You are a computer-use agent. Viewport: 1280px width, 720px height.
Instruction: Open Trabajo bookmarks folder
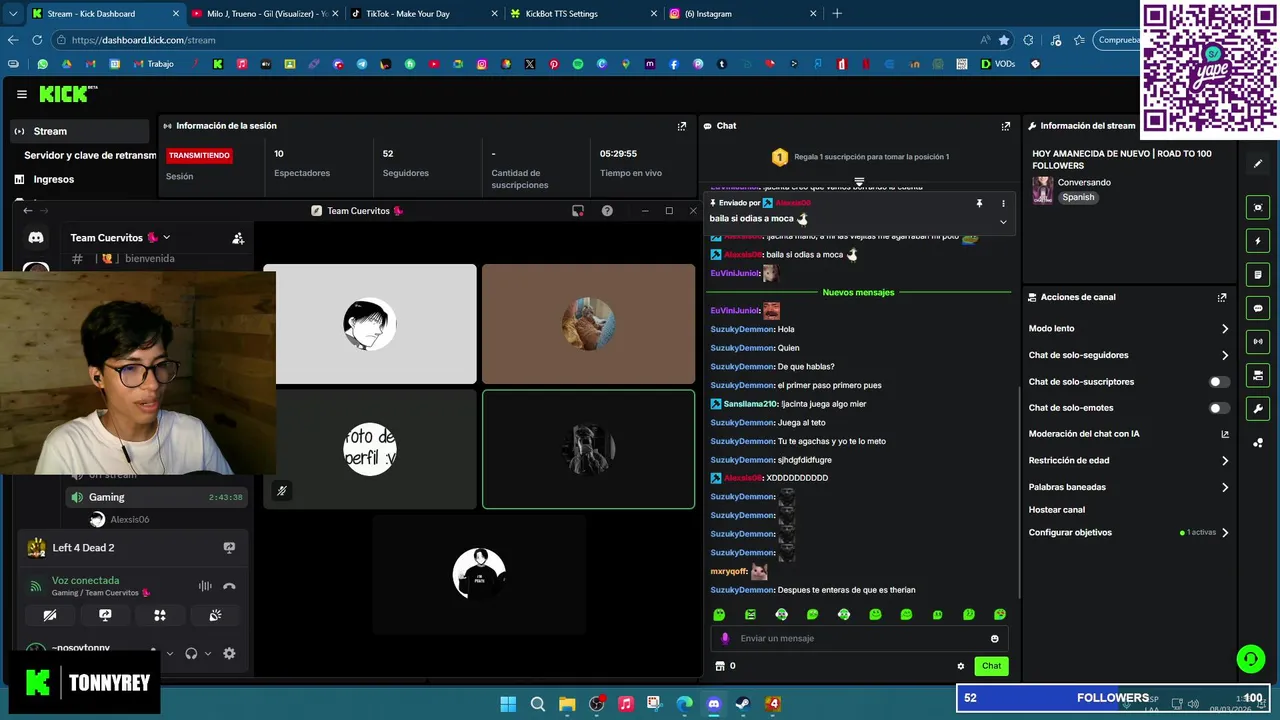(152, 64)
